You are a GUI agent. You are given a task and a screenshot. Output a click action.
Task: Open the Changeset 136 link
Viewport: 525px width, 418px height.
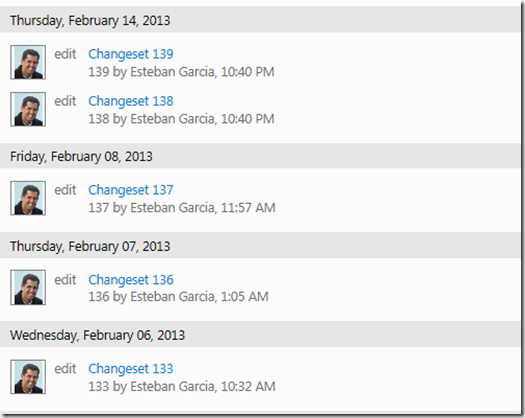point(131,280)
